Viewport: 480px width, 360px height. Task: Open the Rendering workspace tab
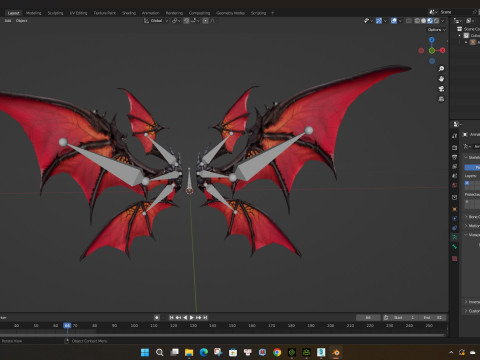click(x=174, y=13)
